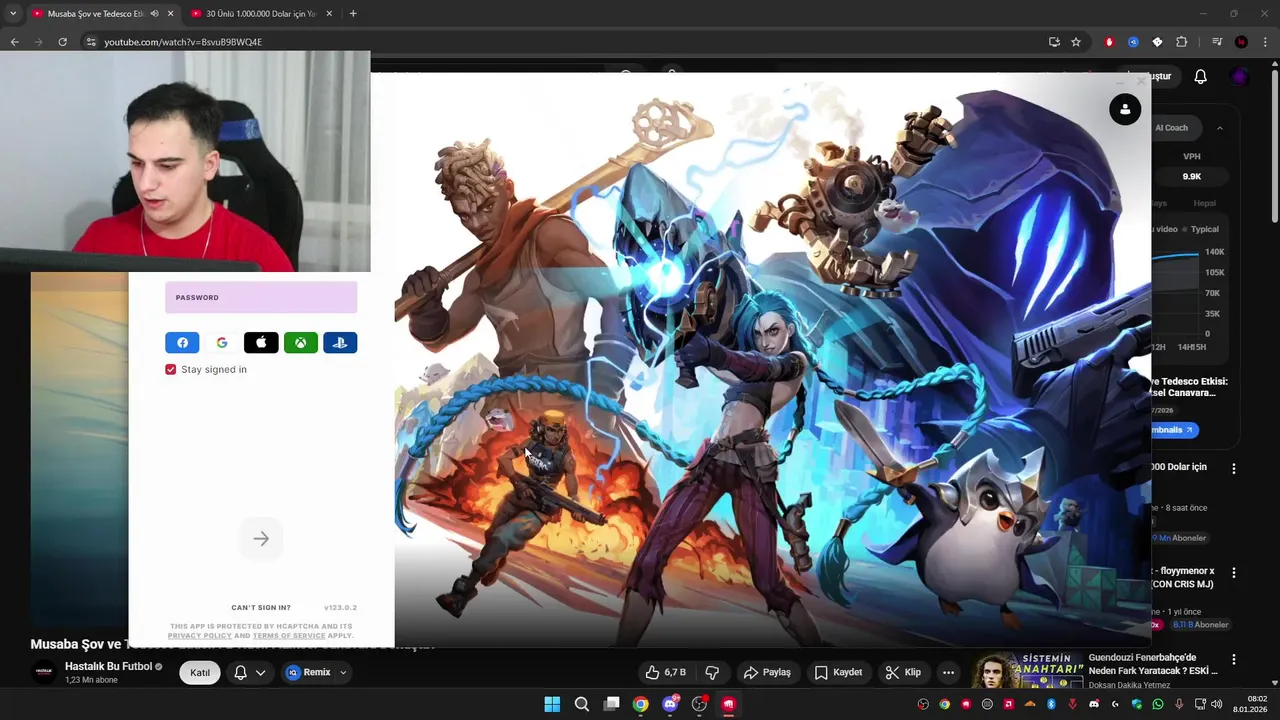The image size is (1280, 720).
Task: Open the Windows Start menu
Action: (x=552, y=704)
